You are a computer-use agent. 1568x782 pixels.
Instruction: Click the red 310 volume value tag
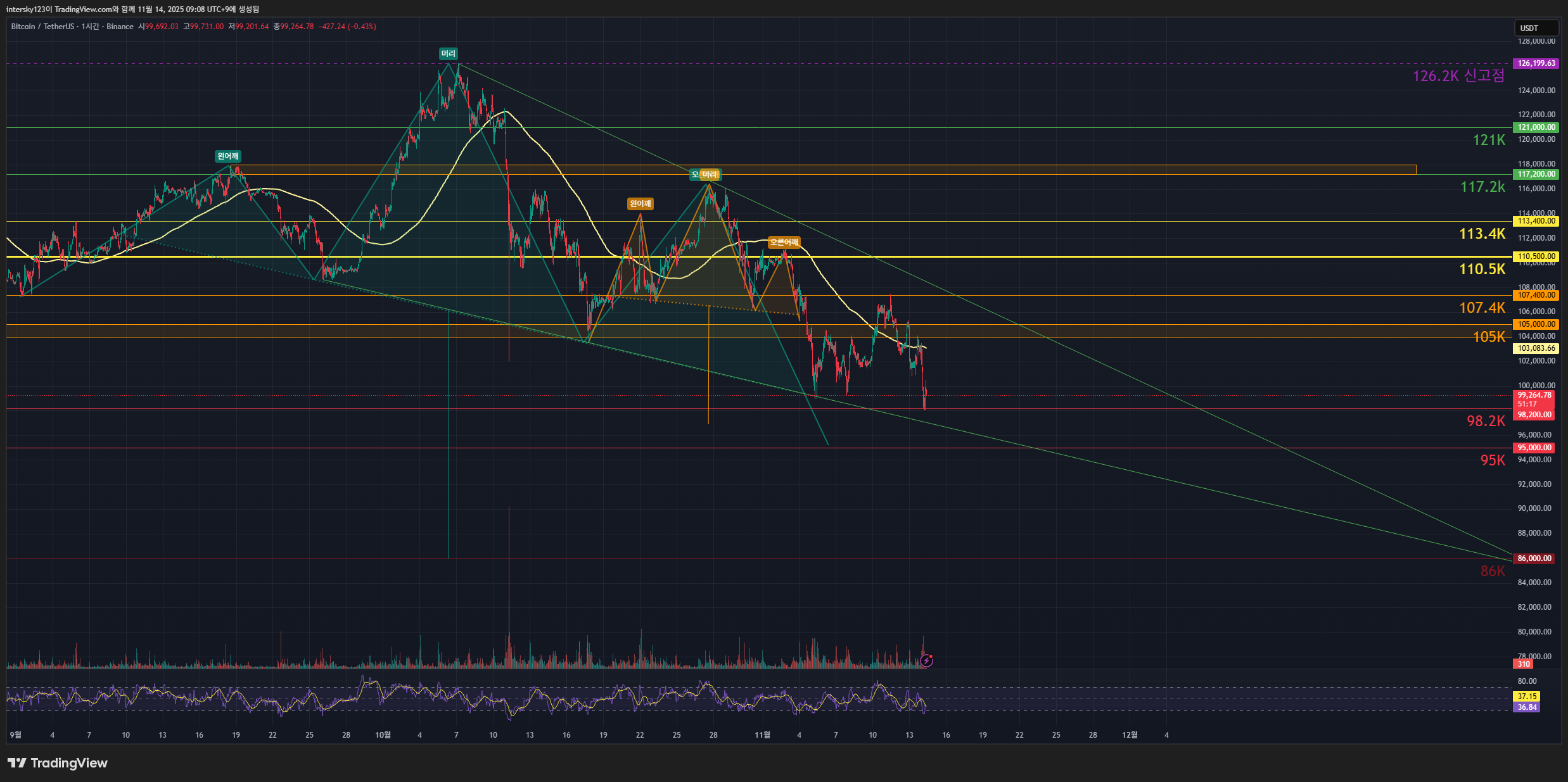pos(1523,664)
